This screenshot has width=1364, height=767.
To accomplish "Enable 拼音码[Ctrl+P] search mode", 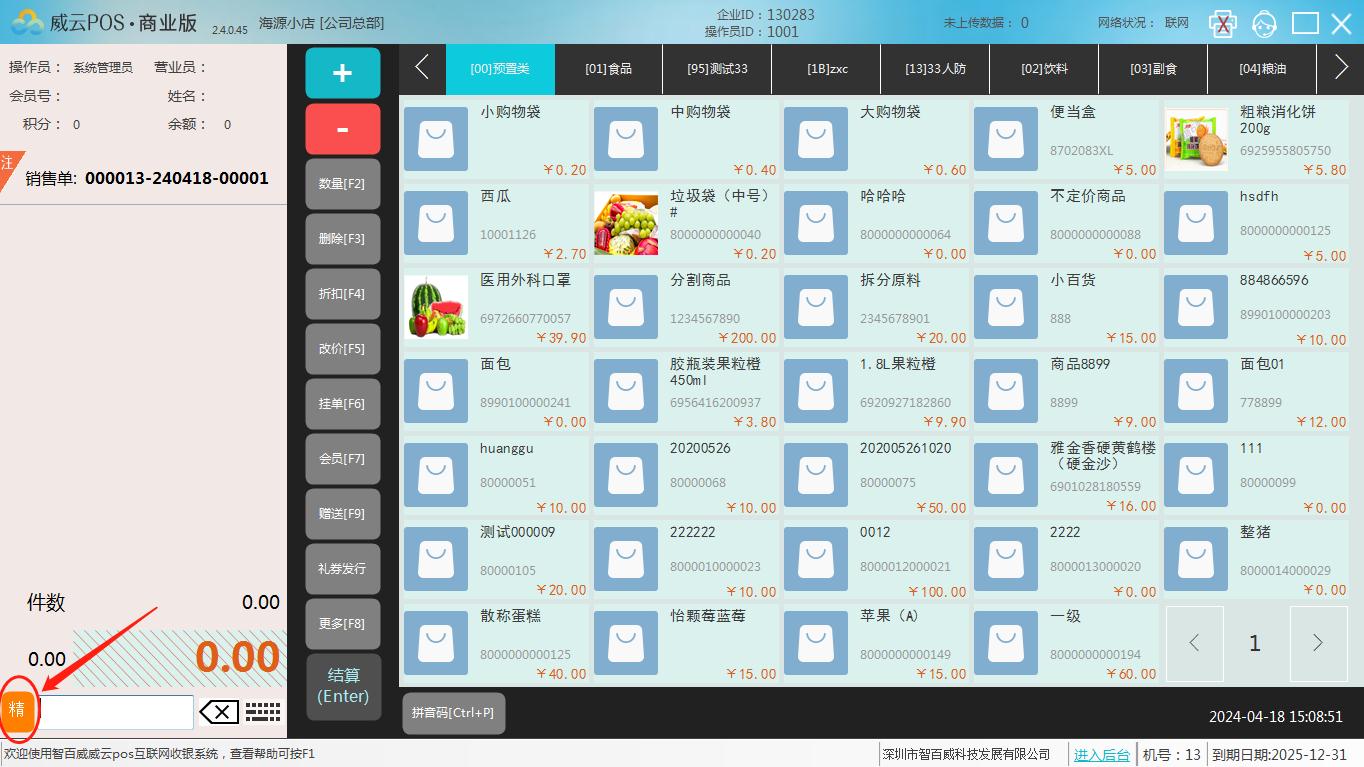I will click(x=453, y=713).
